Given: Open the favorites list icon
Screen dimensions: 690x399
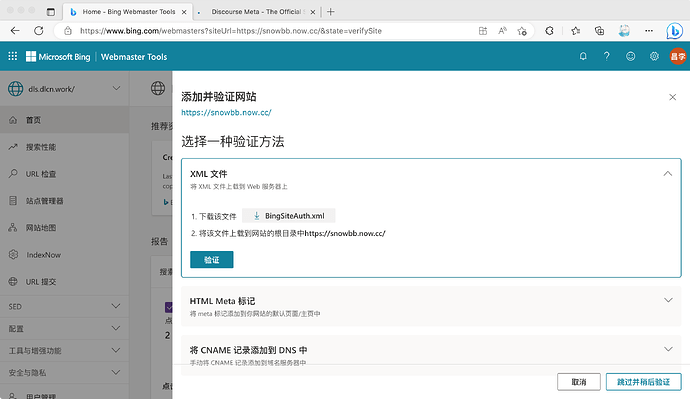Looking at the screenshot, I should coord(575,31).
